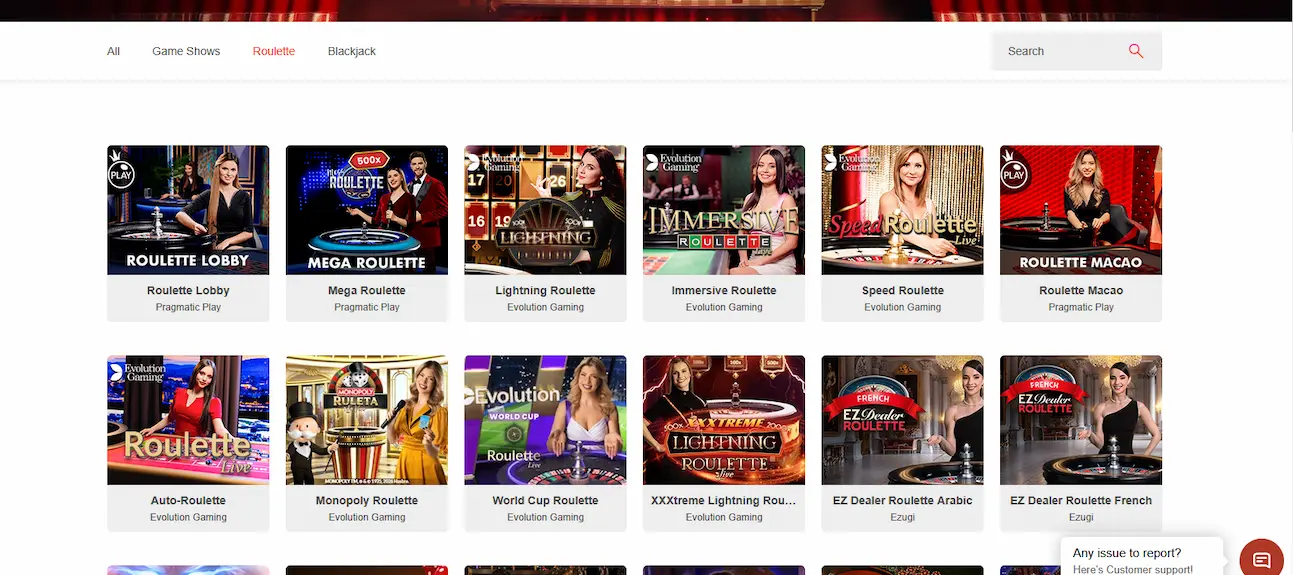The image size is (1293, 575).
Task: Click the Immersive Roulette title text
Action: pyautogui.click(x=724, y=290)
